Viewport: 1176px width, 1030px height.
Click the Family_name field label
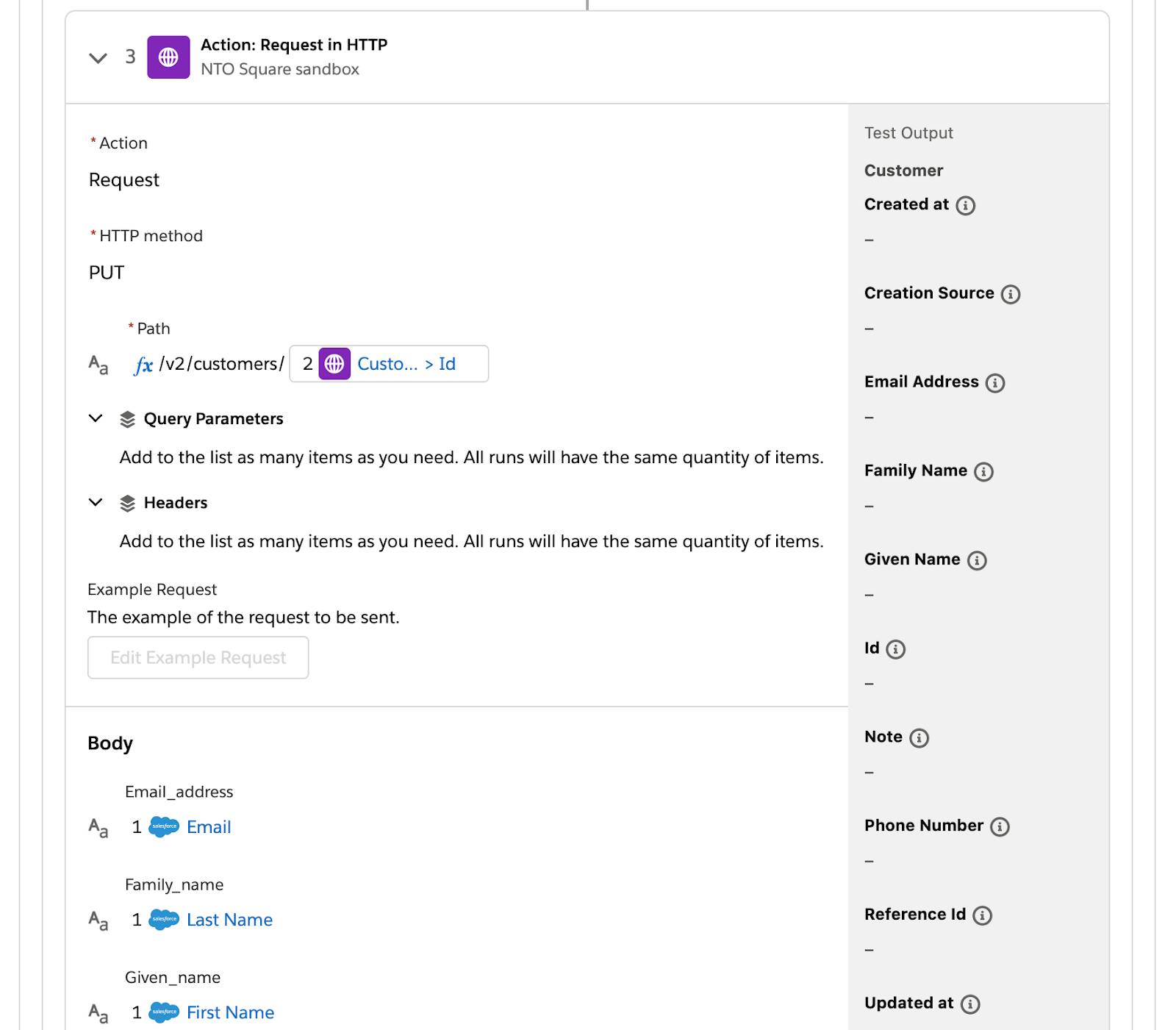[x=174, y=884]
